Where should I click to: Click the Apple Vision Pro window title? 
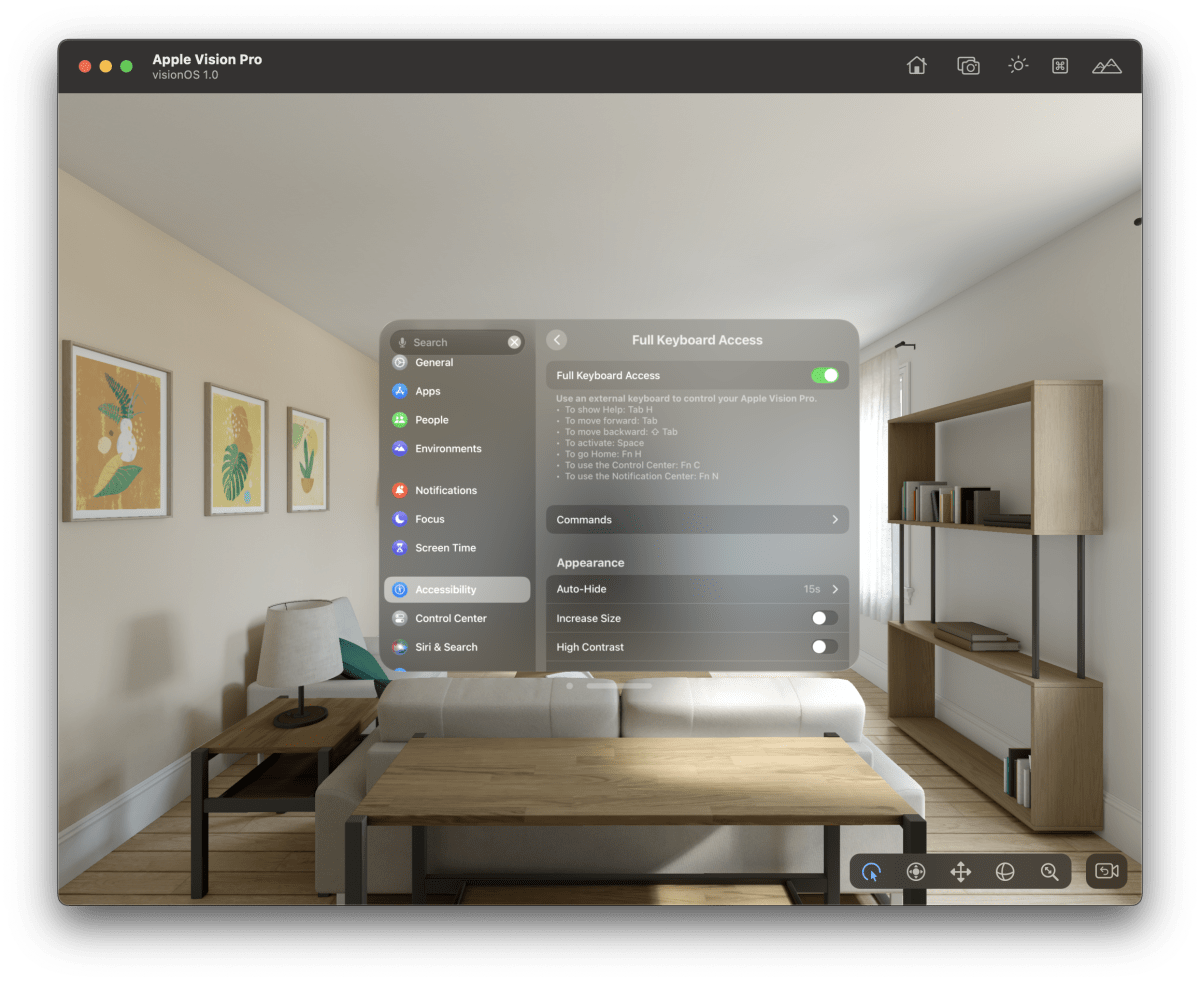207,59
